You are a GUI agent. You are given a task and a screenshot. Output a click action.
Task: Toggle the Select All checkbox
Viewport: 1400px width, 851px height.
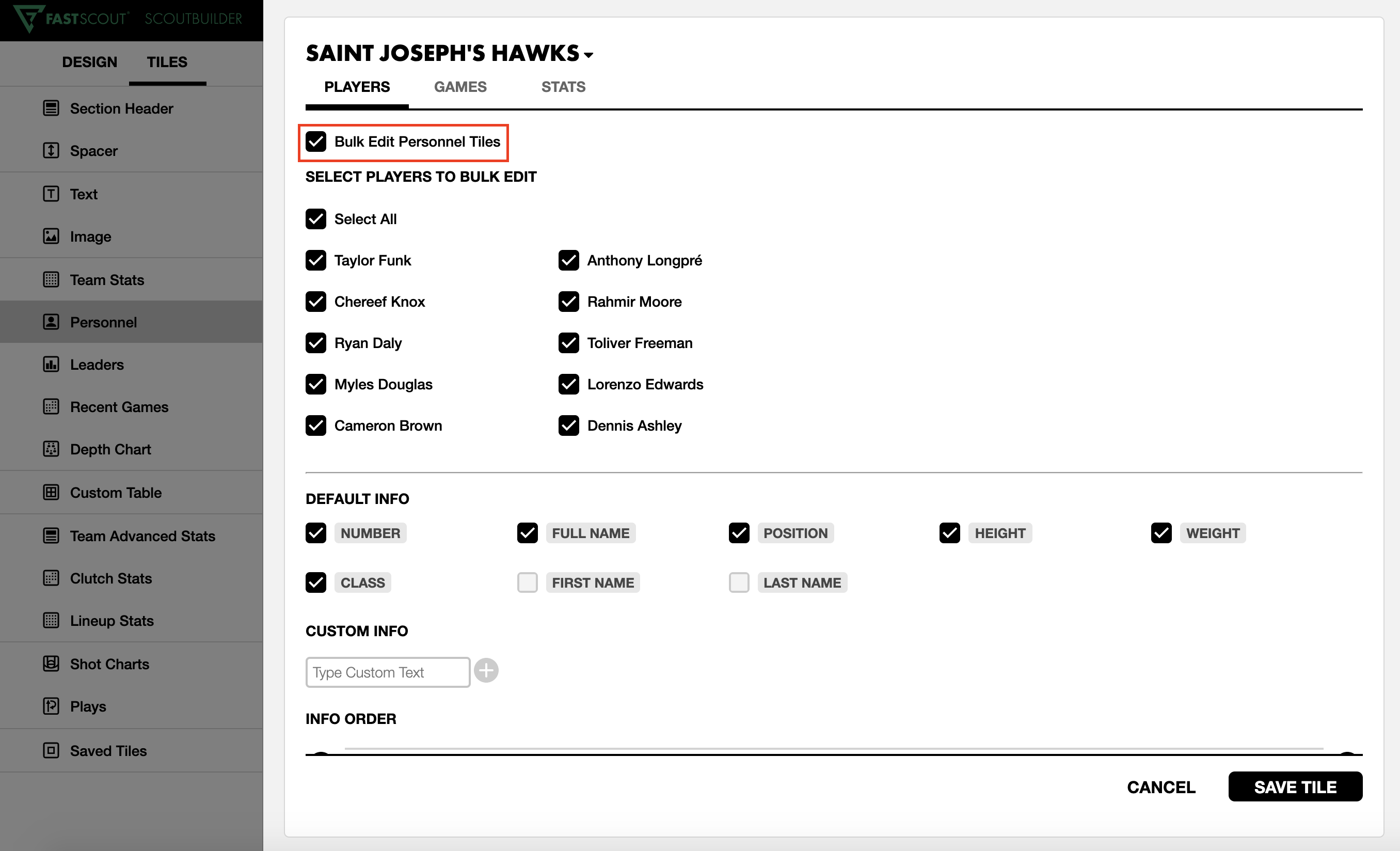tap(316, 219)
